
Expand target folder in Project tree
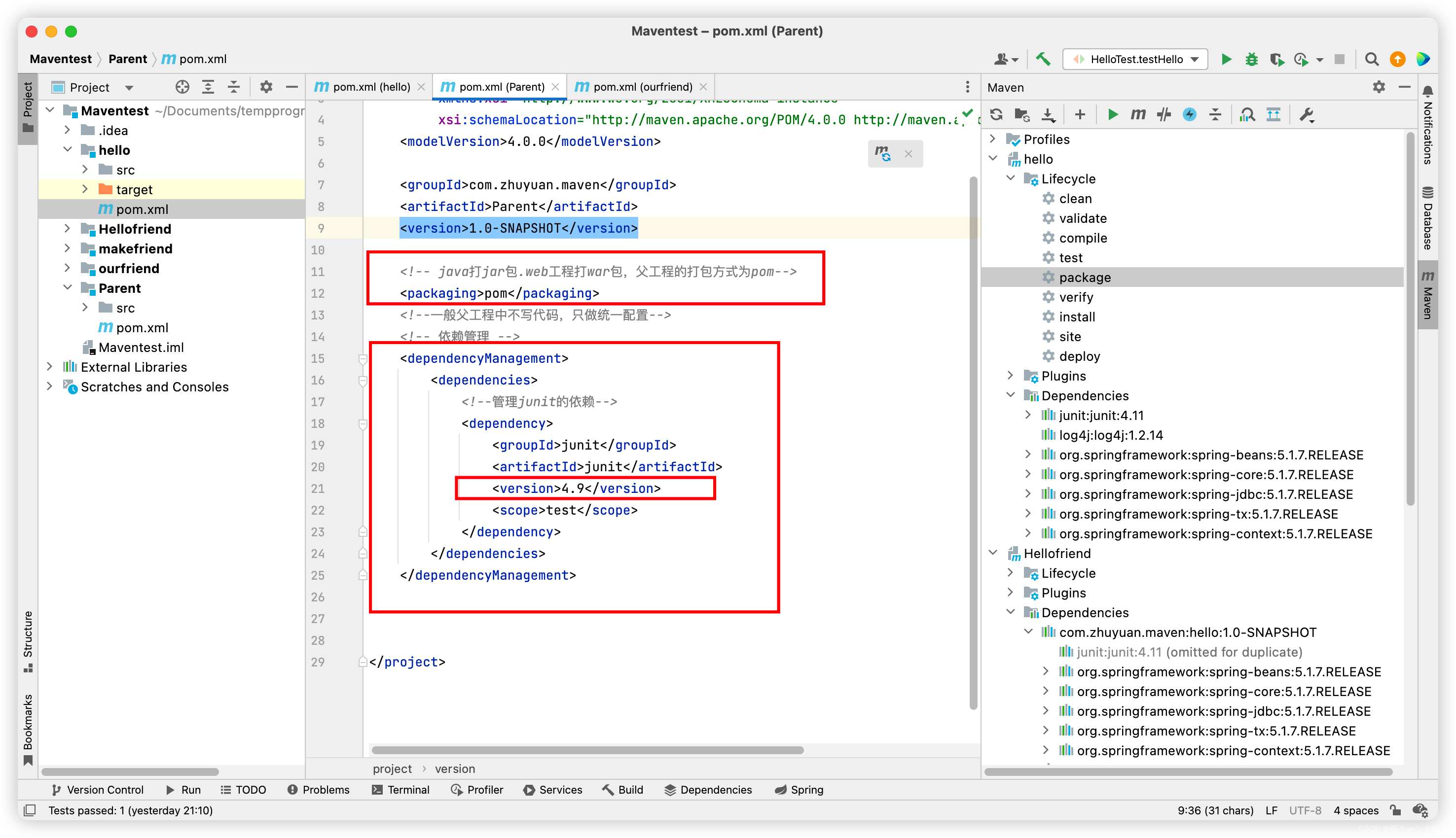(85, 189)
